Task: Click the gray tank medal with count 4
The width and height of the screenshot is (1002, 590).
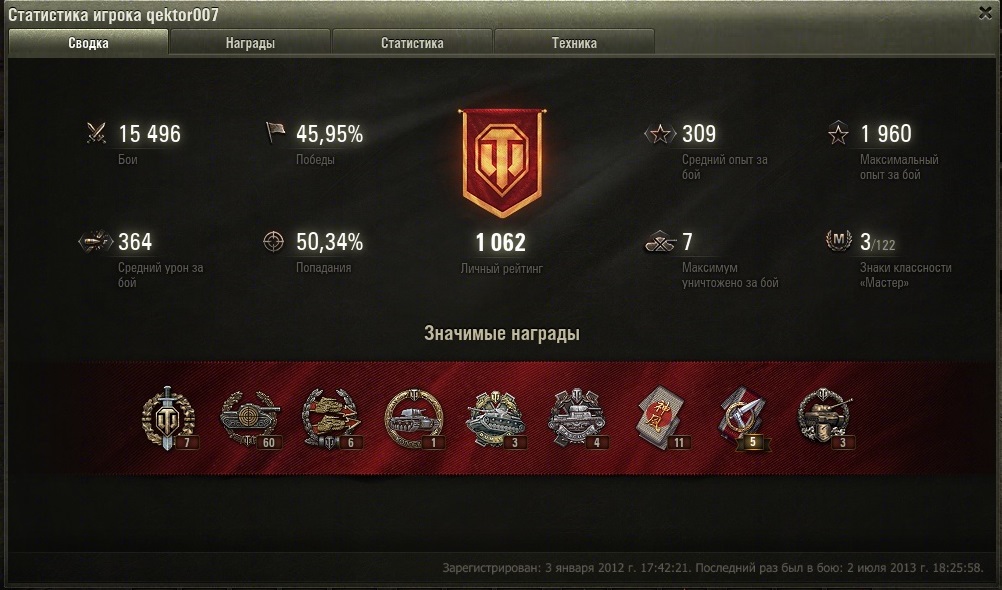Action: [x=578, y=419]
